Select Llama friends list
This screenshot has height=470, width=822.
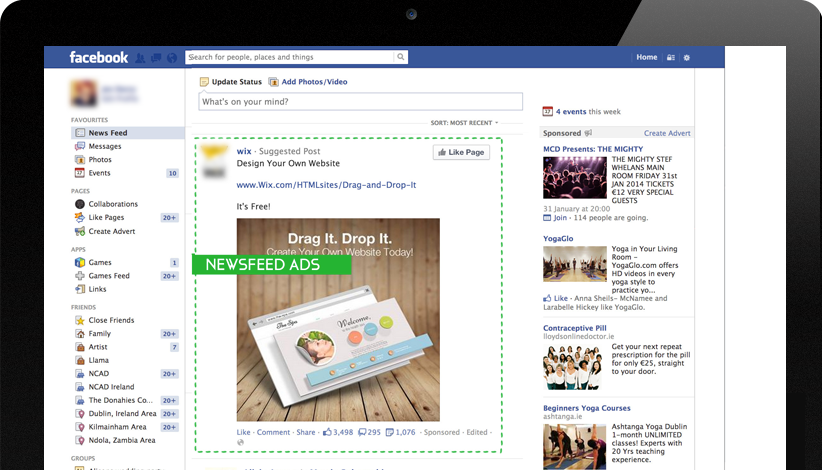coord(99,360)
